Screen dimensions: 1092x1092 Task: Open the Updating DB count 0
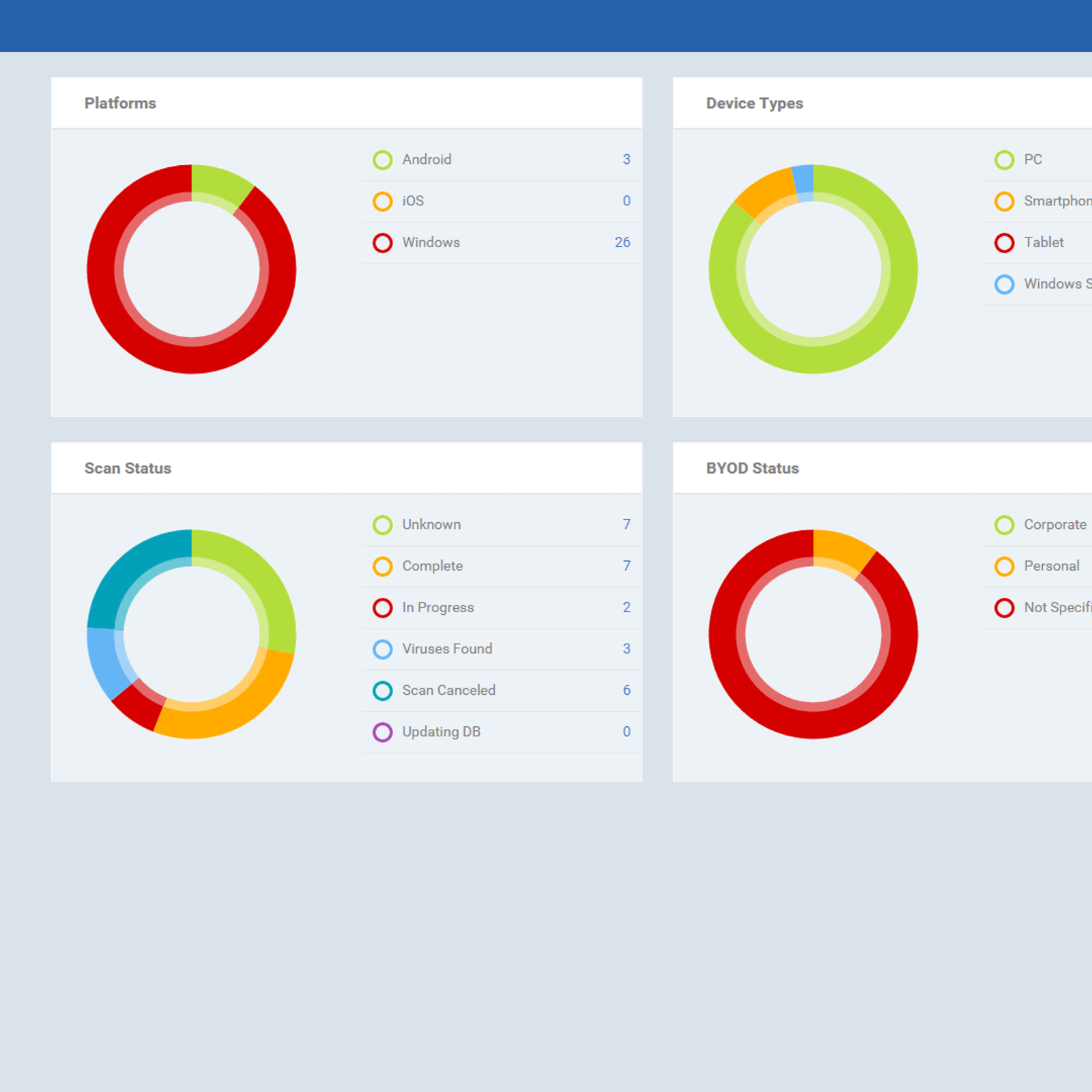626,732
